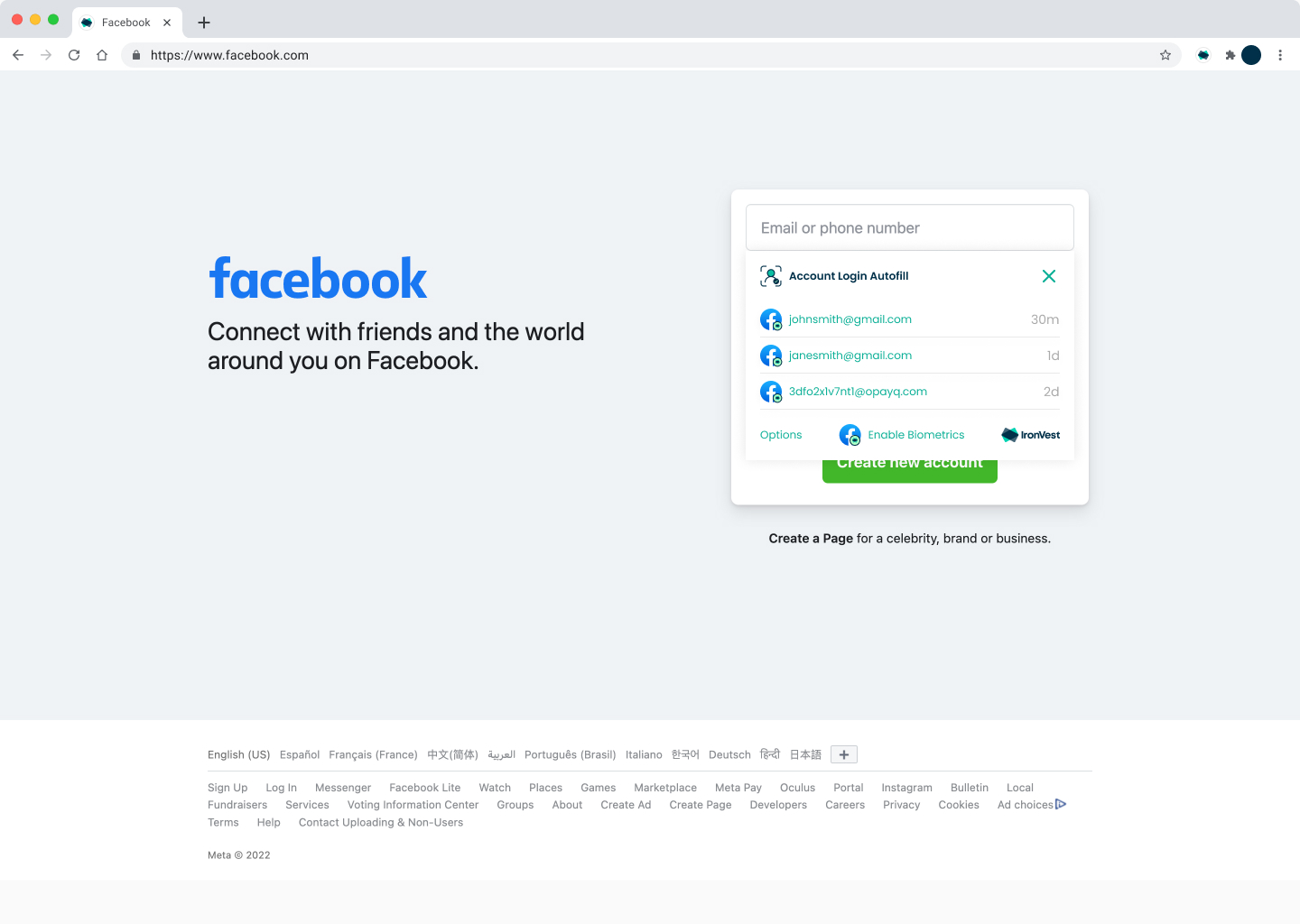Image resolution: width=1300 pixels, height=924 pixels.
Task: Open a new browser tab
Action: click(x=204, y=23)
